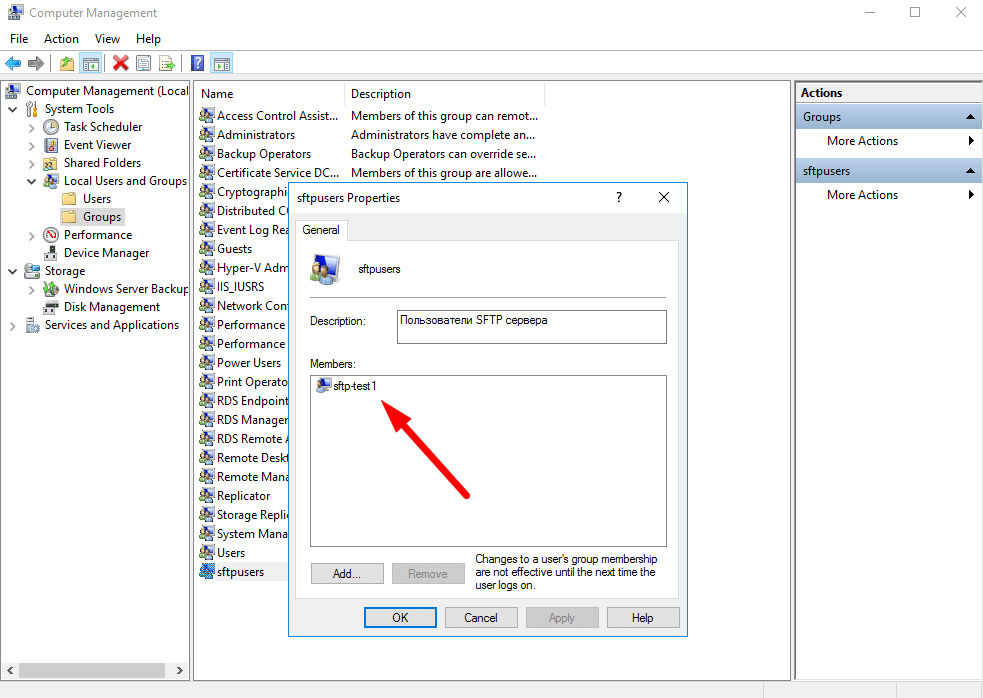
Task: Open Properties using the toolbar icon
Action: [x=144, y=63]
